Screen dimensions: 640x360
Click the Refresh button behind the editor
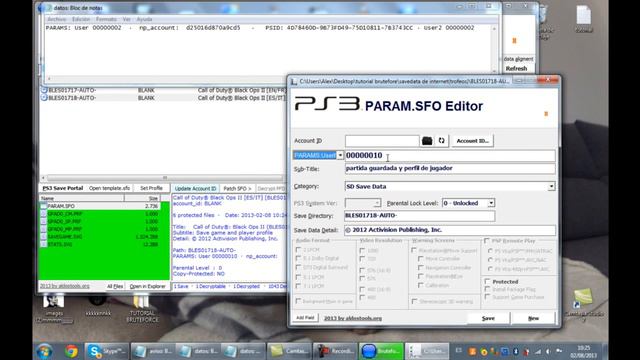pyautogui.click(x=516, y=69)
